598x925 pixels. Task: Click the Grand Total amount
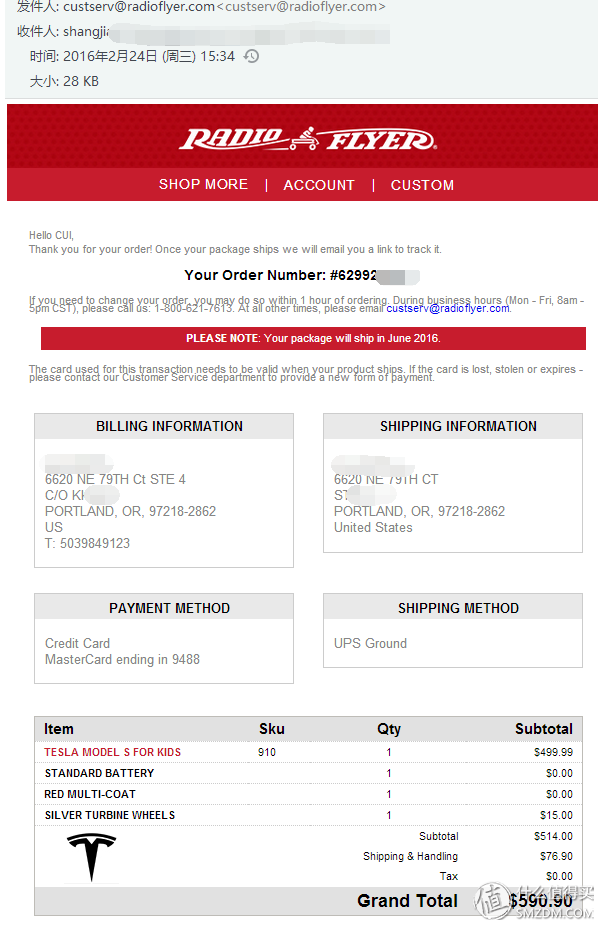pos(541,901)
